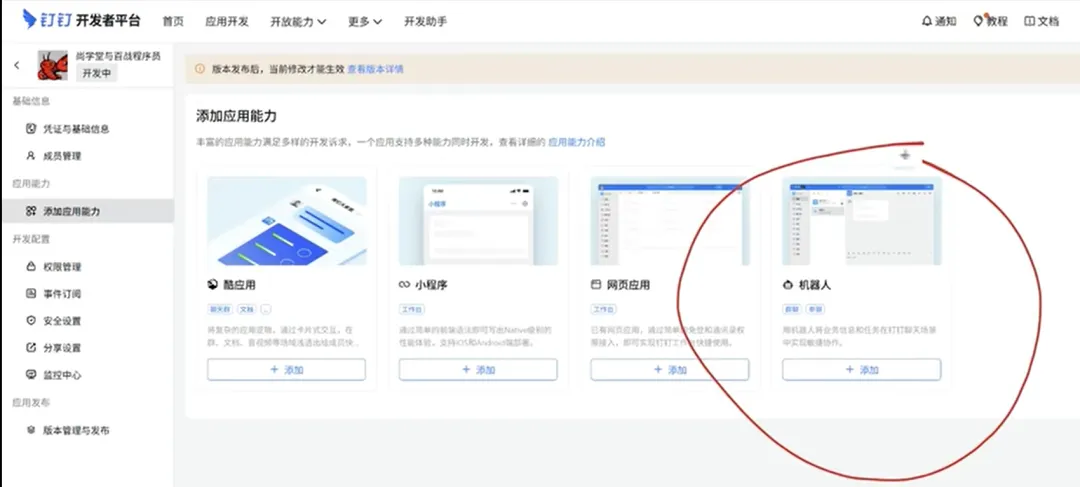This screenshot has width=1080, height=487.
Task: Click the 事件订阅 icon
Action: pyautogui.click(x=30, y=293)
